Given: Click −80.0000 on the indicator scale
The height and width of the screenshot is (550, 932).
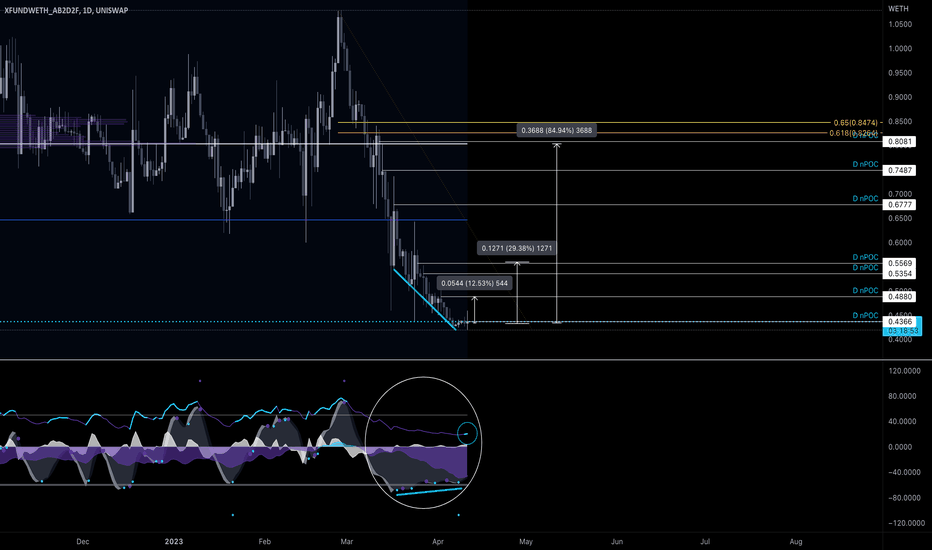Looking at the screenshot, I should click(x=905, y=498).
